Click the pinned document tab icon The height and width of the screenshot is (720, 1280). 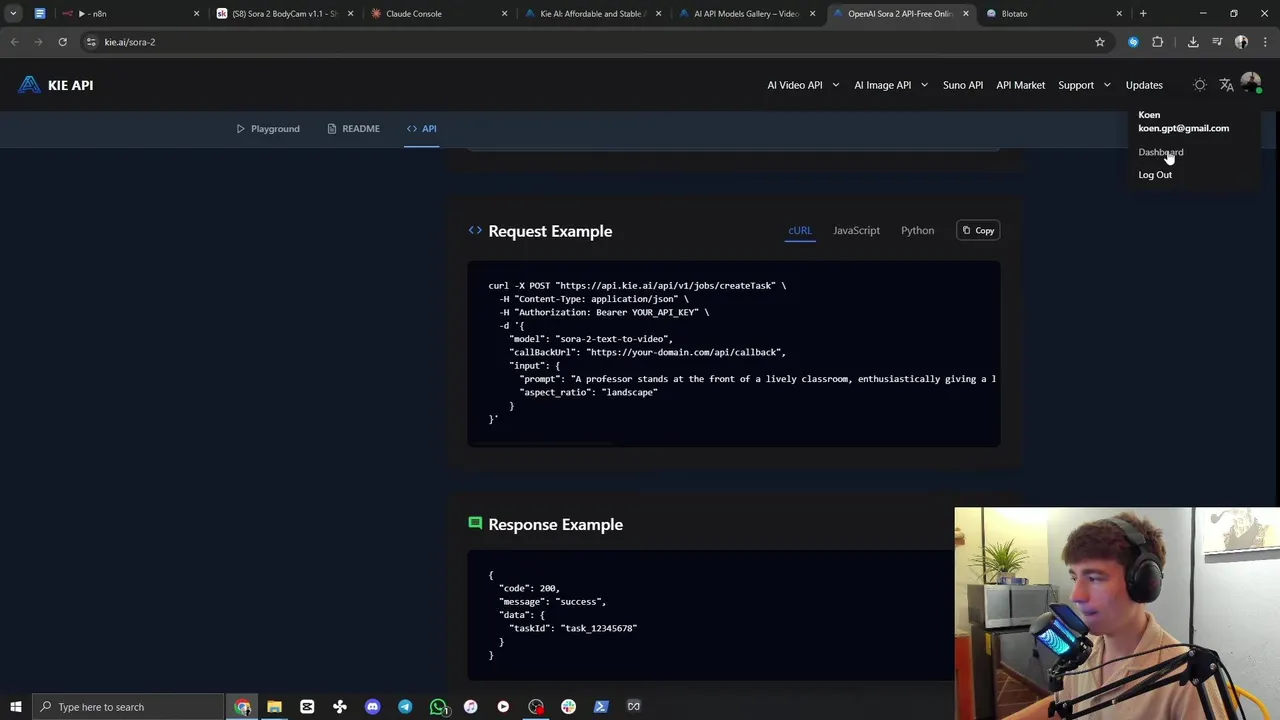coord(40,14)
